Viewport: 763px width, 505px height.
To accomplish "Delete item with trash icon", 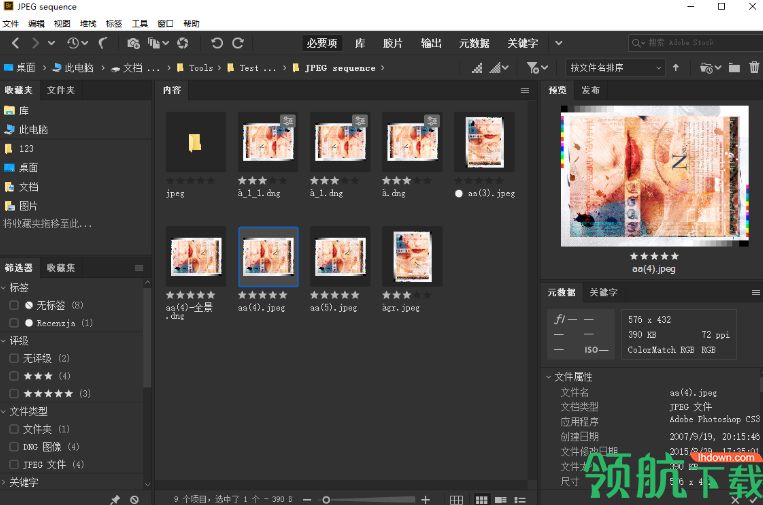I will [754, 68].
